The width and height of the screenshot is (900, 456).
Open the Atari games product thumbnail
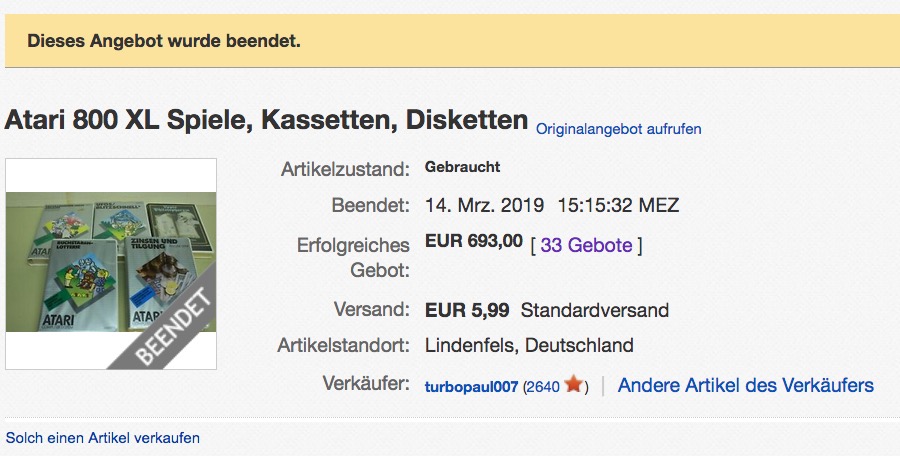[111, 264]
